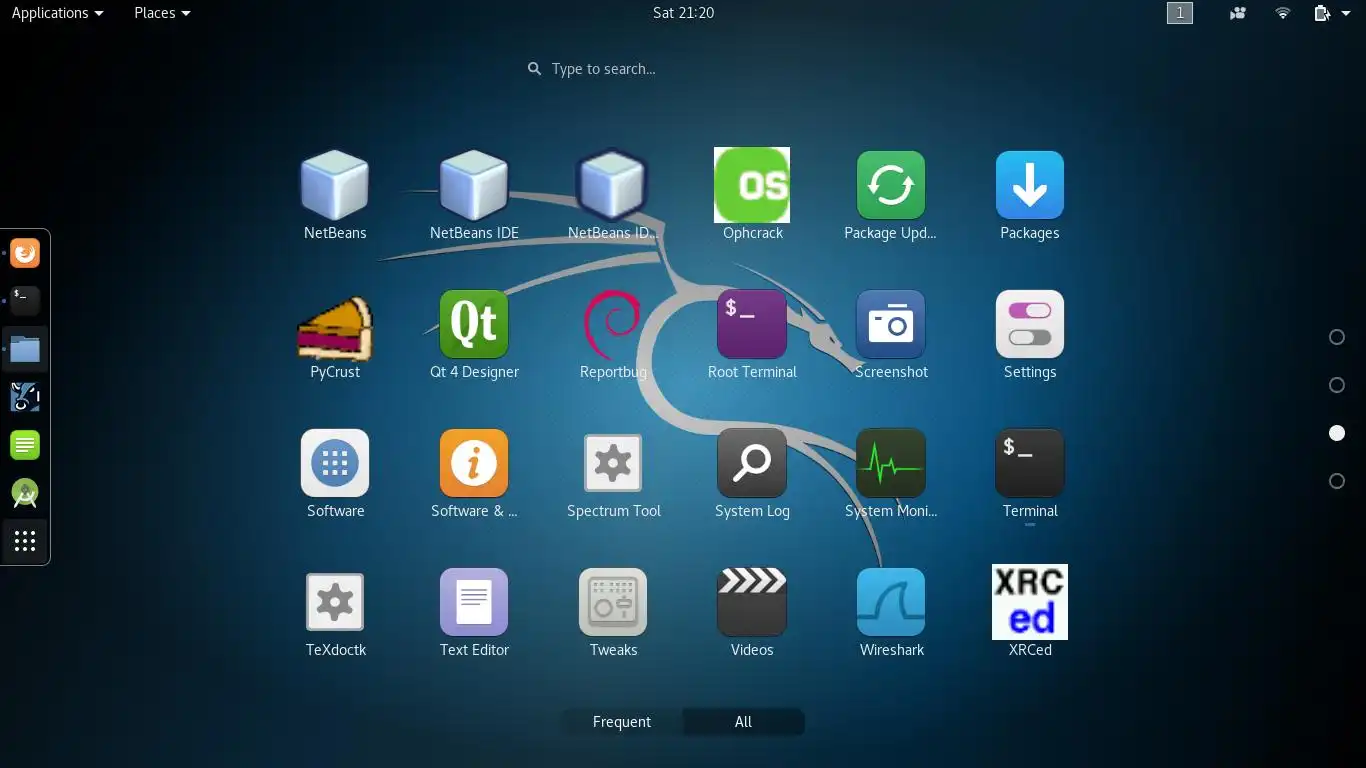Click the Wi-Fi status icon in the top bar
Viewport: 1366px width, 768px height.
[x=1283, y=13]
